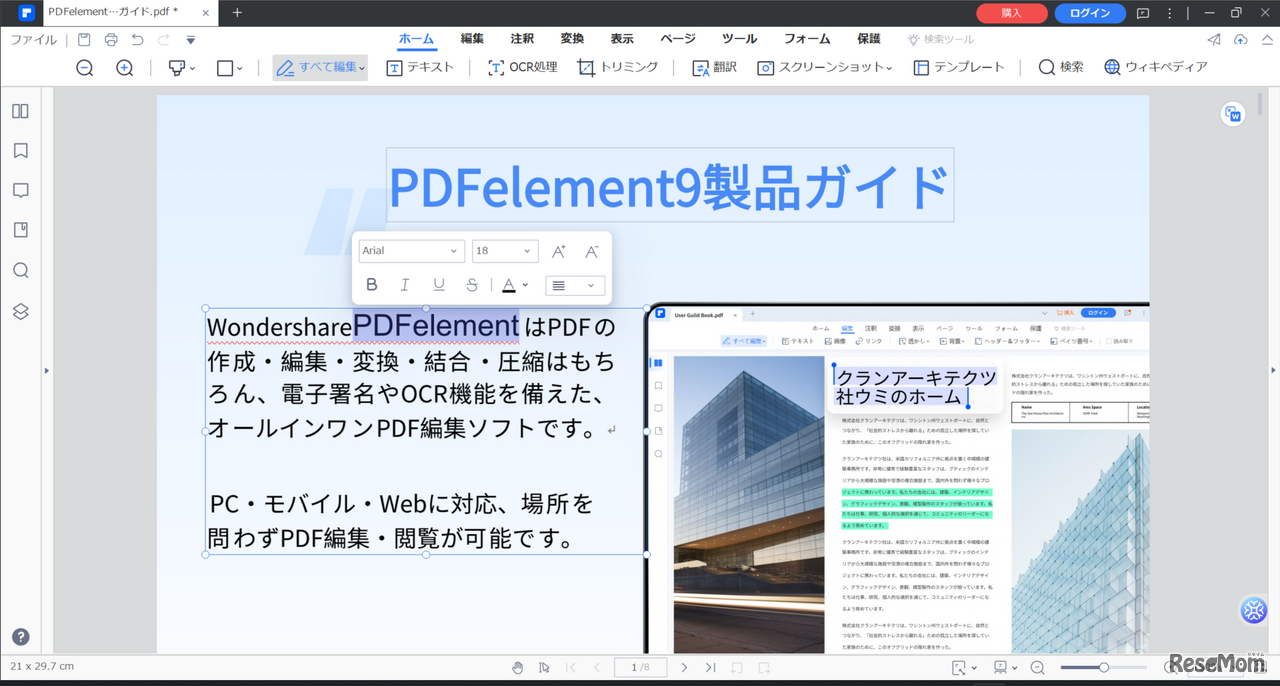Open the トリミング (crop) tool
The image size is (1280, 686).
point(617,67)
